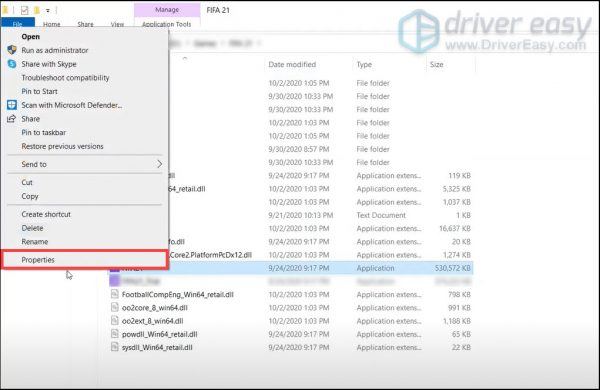This screenshot has height=390, width=600.
Task: Click the 798 KB size cell
Action: click(460, 294)
